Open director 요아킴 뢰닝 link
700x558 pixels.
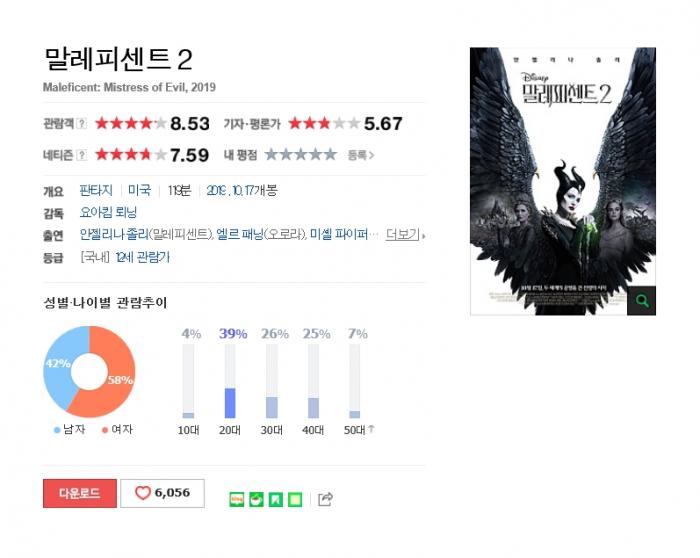(x=108, y=212)
